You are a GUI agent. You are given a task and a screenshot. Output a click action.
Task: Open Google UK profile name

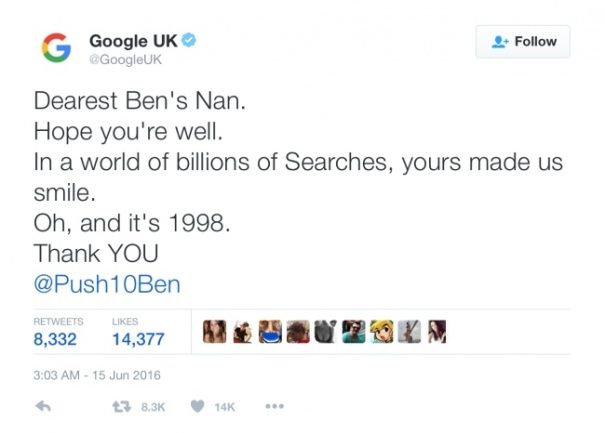tap(133, 41)
